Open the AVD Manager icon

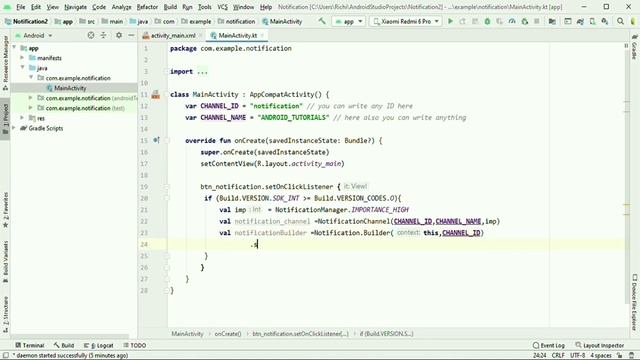(592, 21)
